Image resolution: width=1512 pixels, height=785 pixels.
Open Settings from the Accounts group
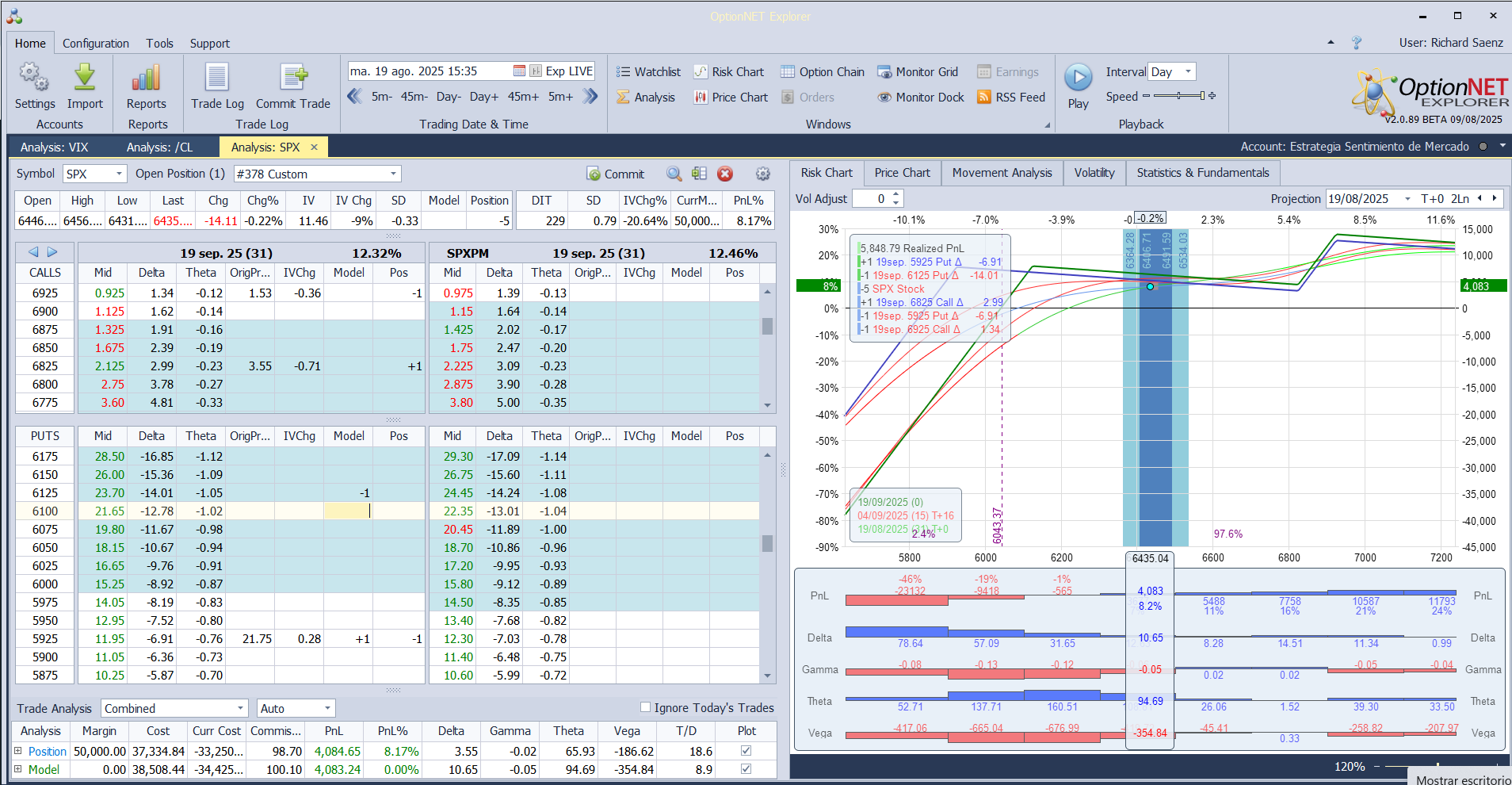coord(35,86)
